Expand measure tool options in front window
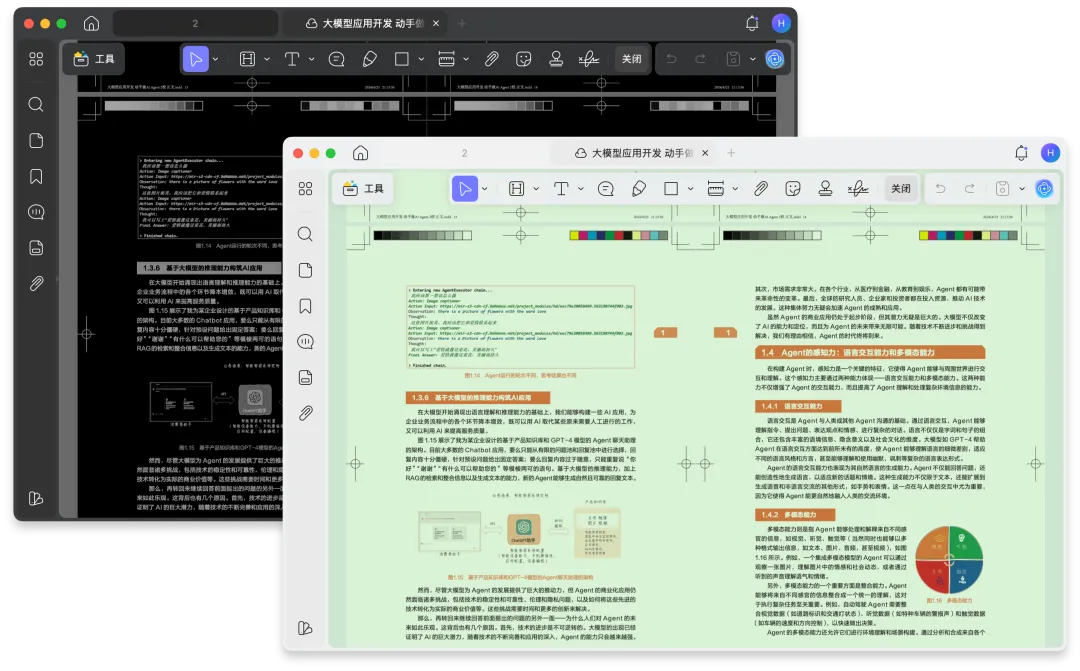Viewport: 1080px width, 671px height. [735, 189]
